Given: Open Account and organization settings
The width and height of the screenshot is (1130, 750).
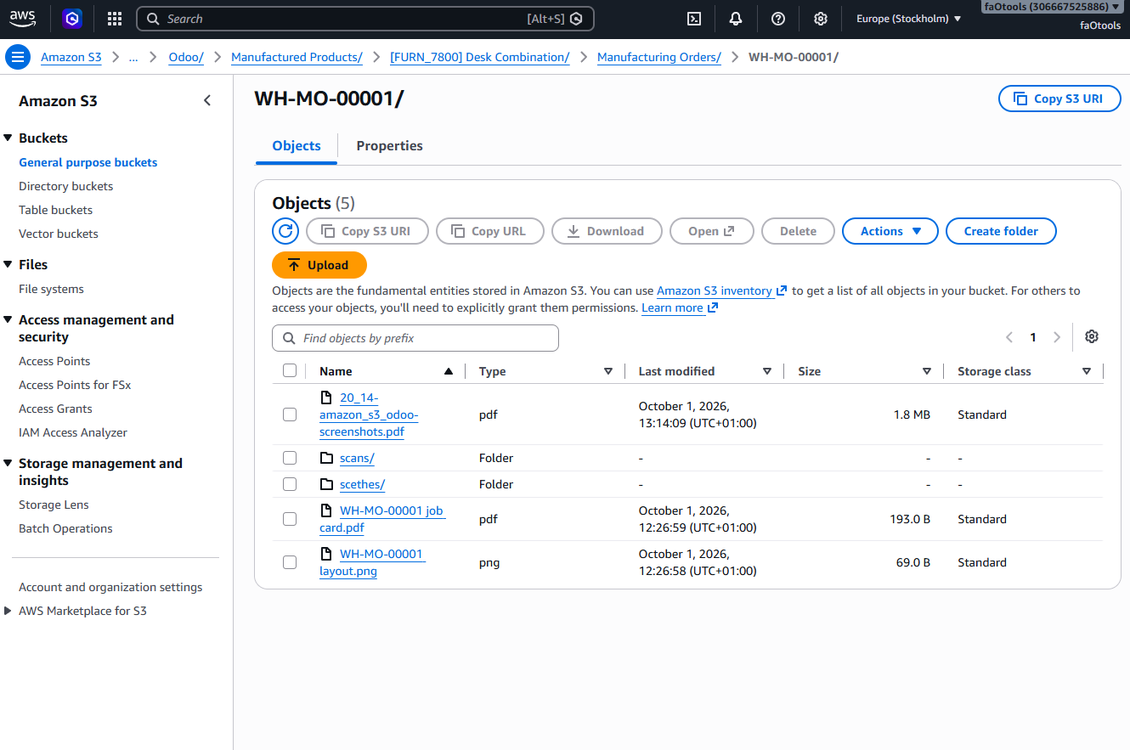Looking at the screenshot, I should (110, 587).
